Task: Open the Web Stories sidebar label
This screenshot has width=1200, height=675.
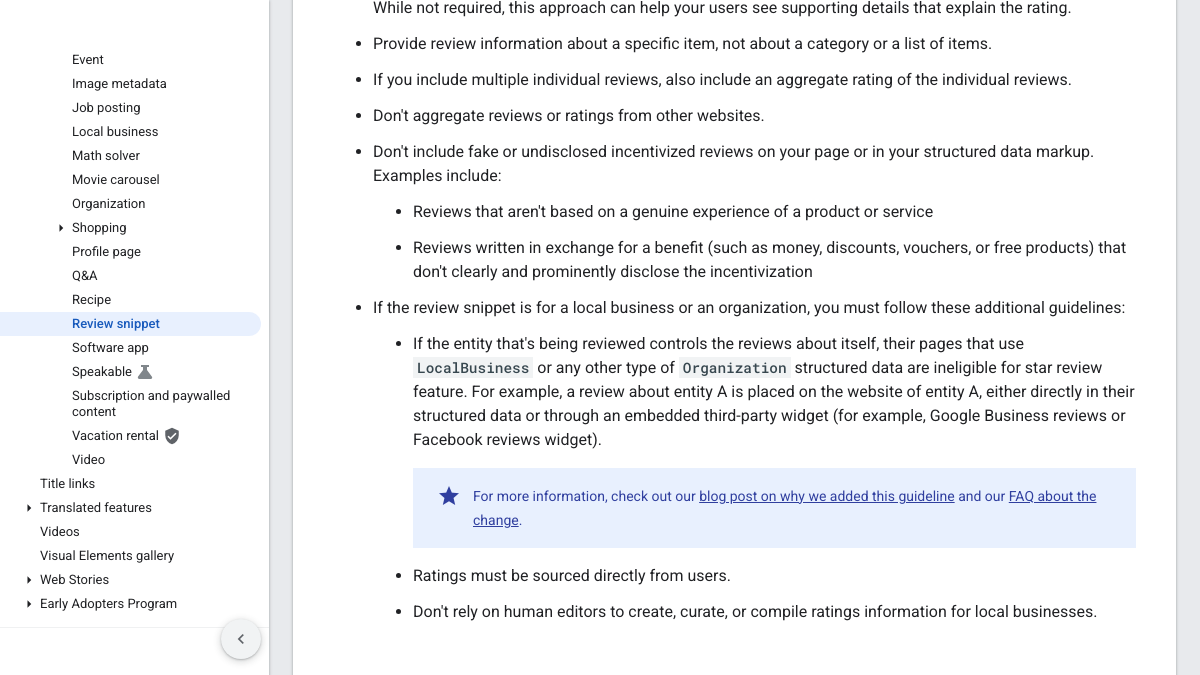Action: [x=74, y=580]
